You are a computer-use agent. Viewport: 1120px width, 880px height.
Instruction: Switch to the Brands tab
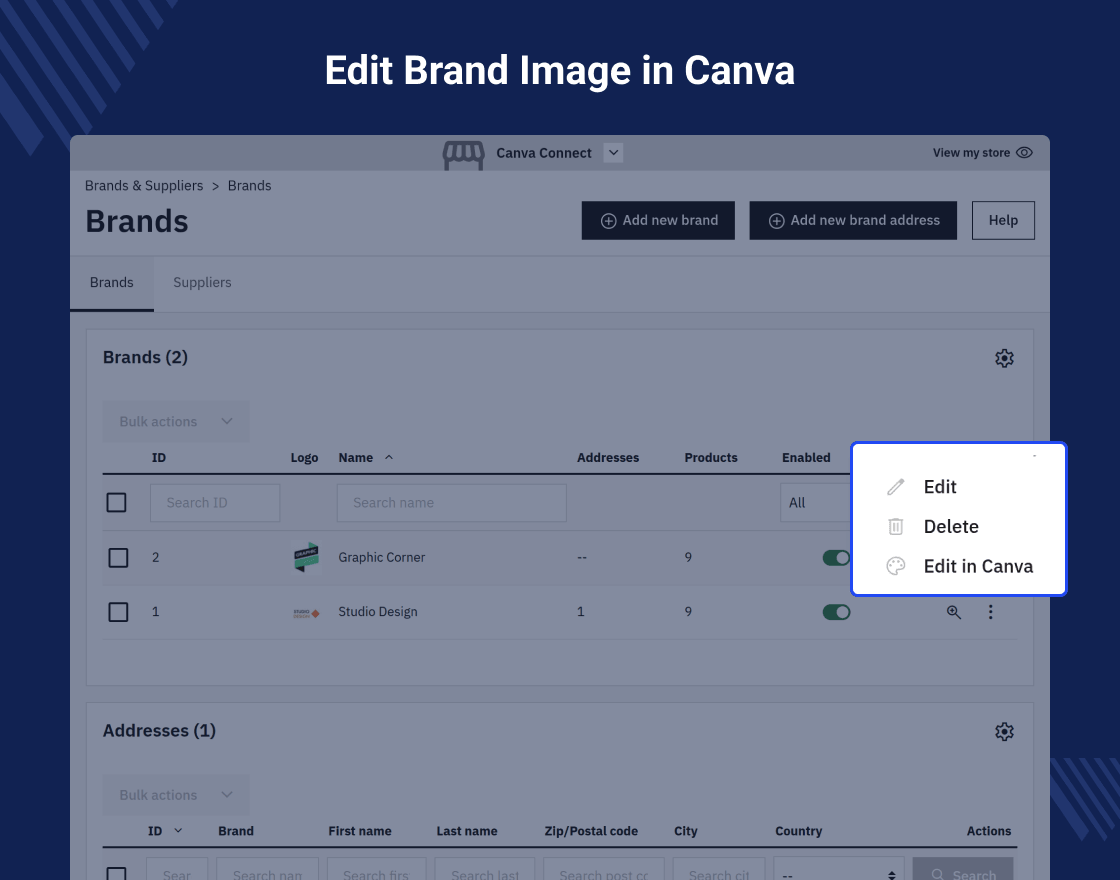tap(111, 283)
